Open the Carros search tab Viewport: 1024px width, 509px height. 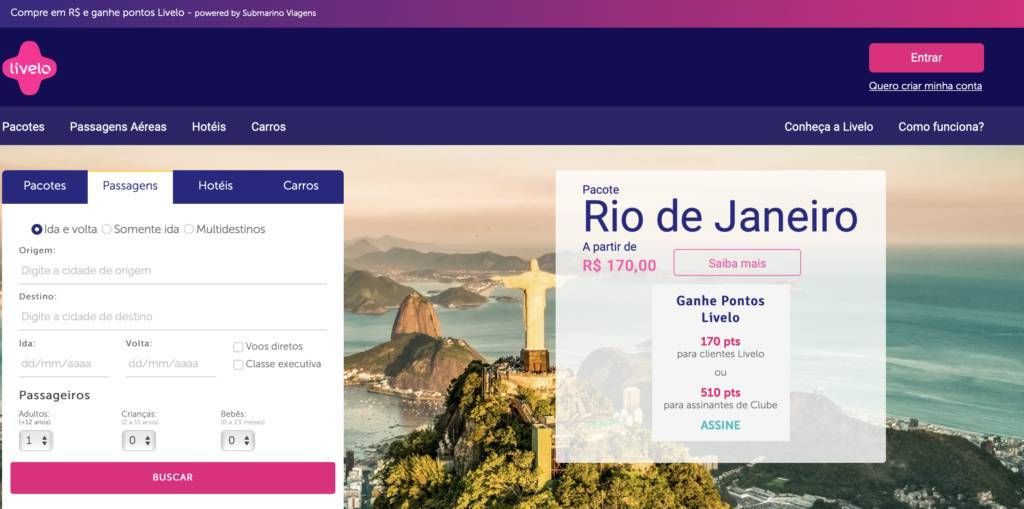pyautogui.click(x=301, y=186)
